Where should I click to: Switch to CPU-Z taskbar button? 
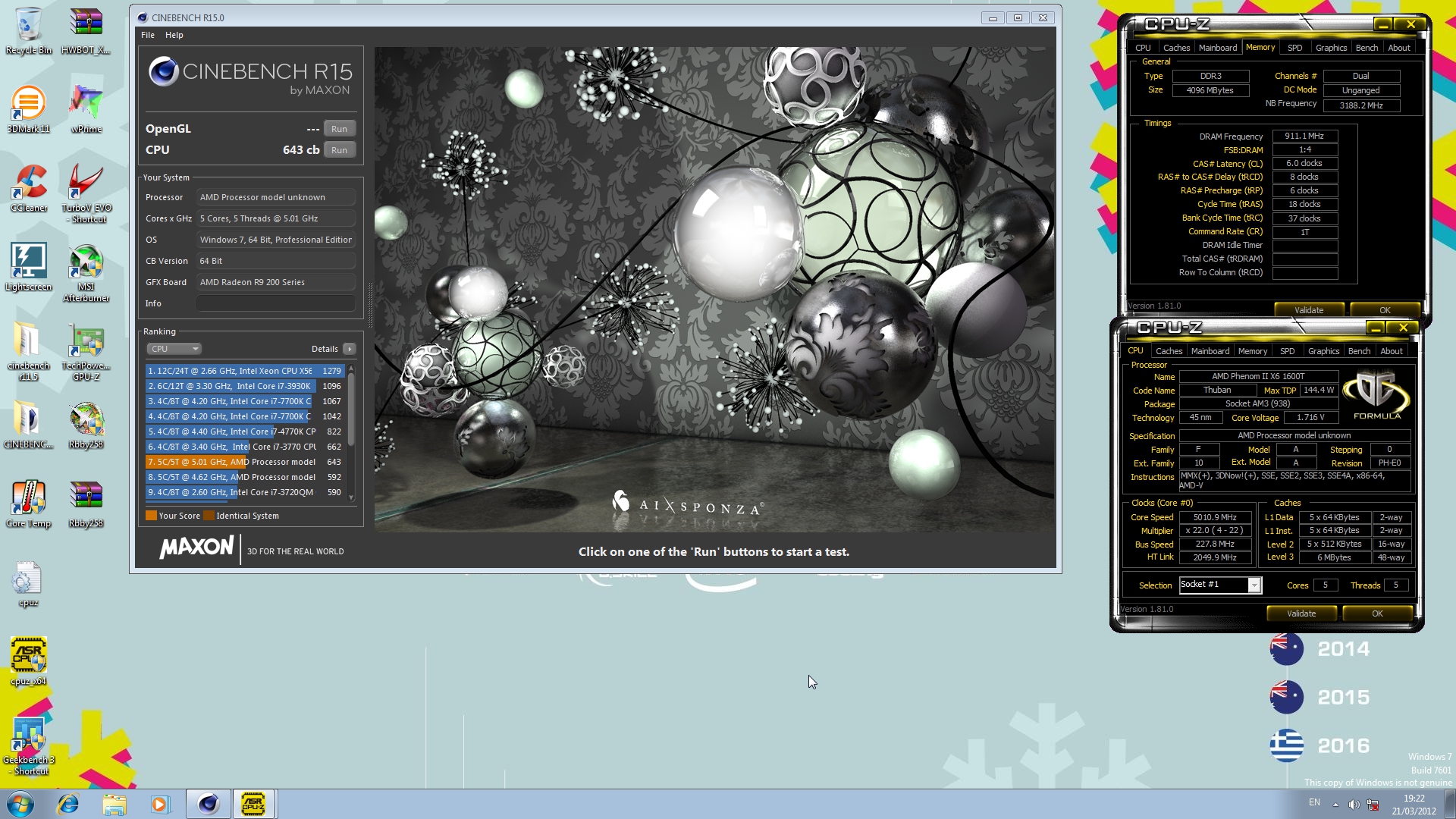pos(254,804)
